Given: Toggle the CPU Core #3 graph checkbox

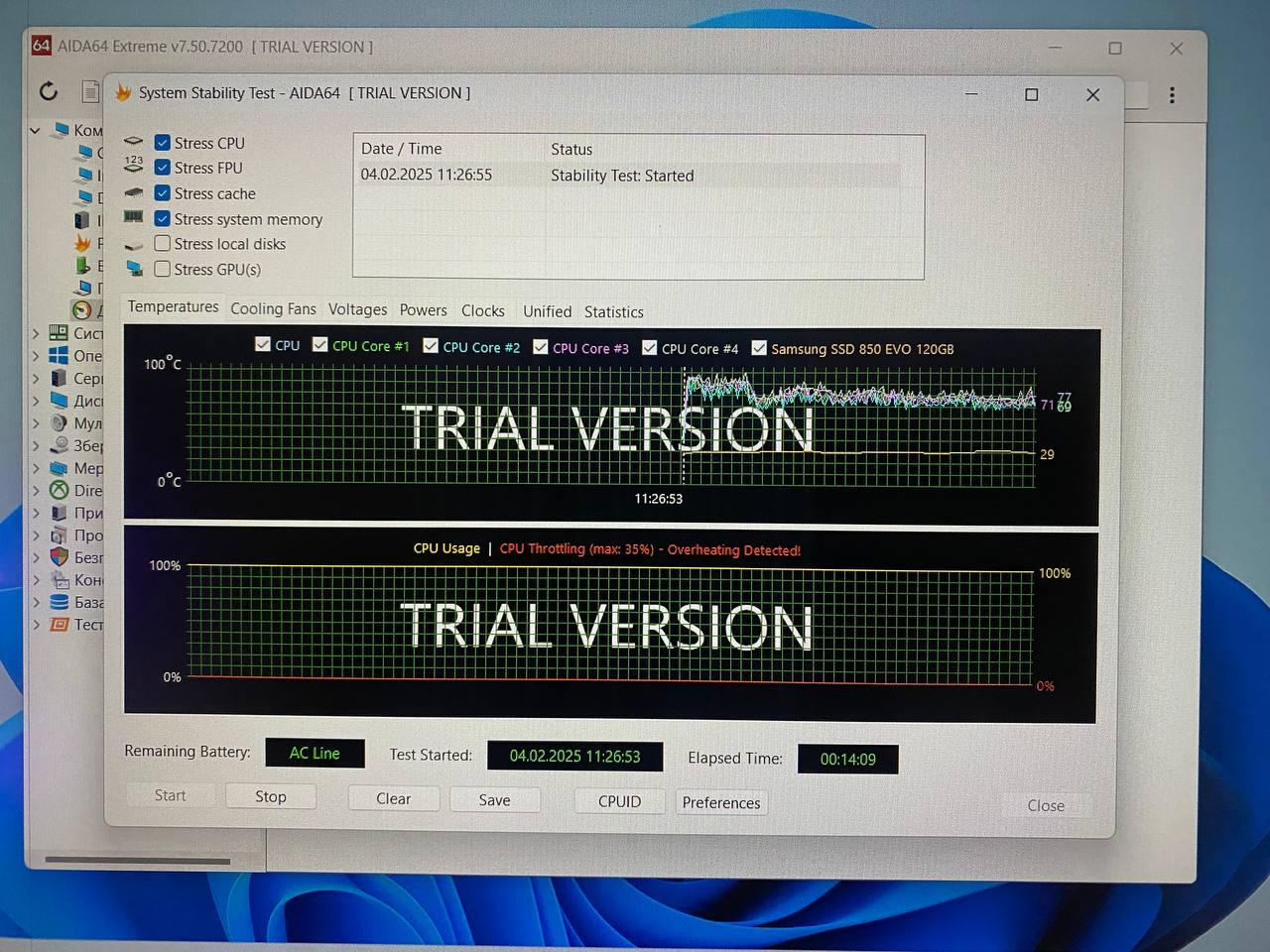Looking at the screenshot, I should [541, 346].
